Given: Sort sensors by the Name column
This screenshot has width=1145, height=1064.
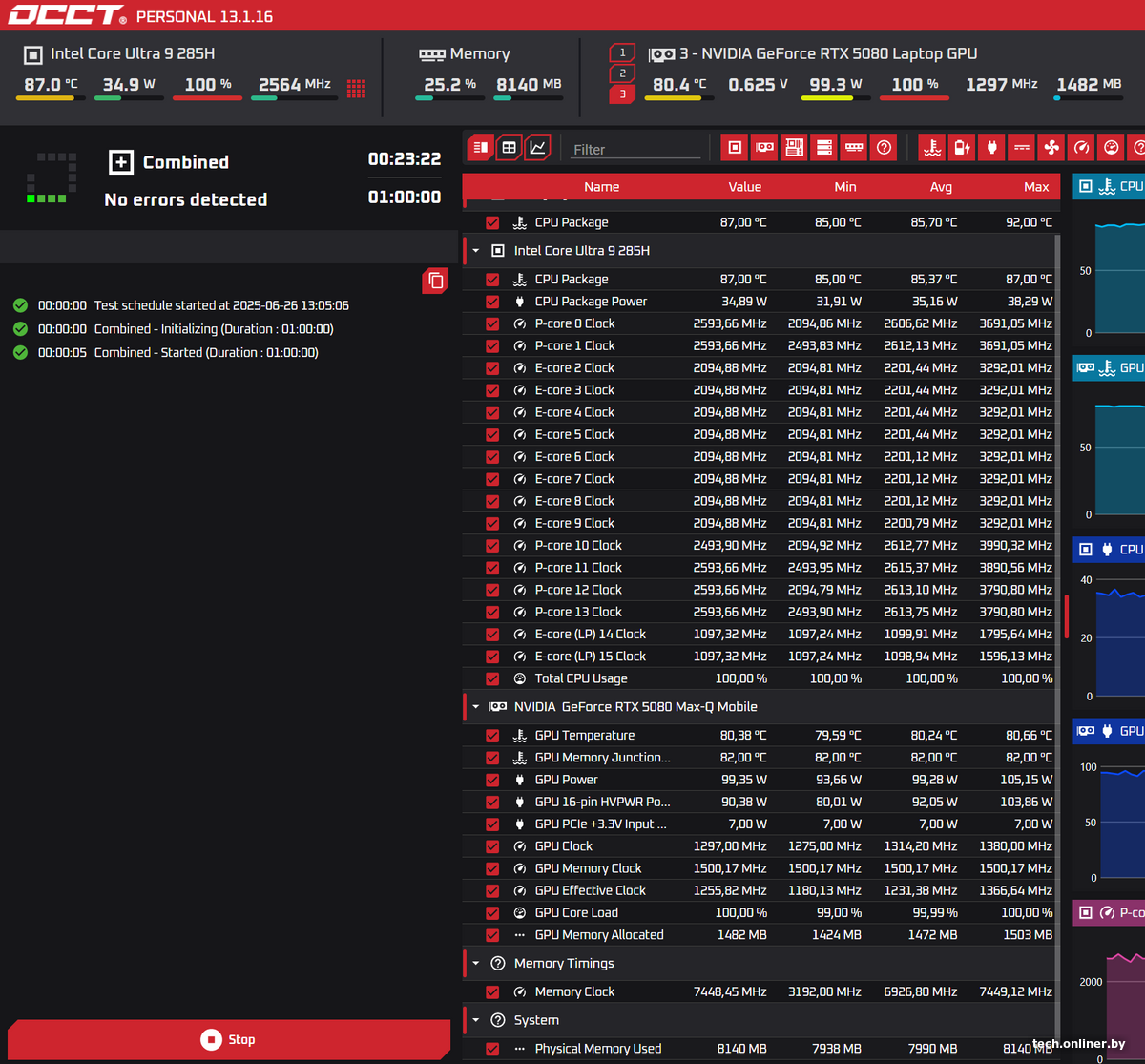Looking at the screenshot, I should [x=602, y=187].
